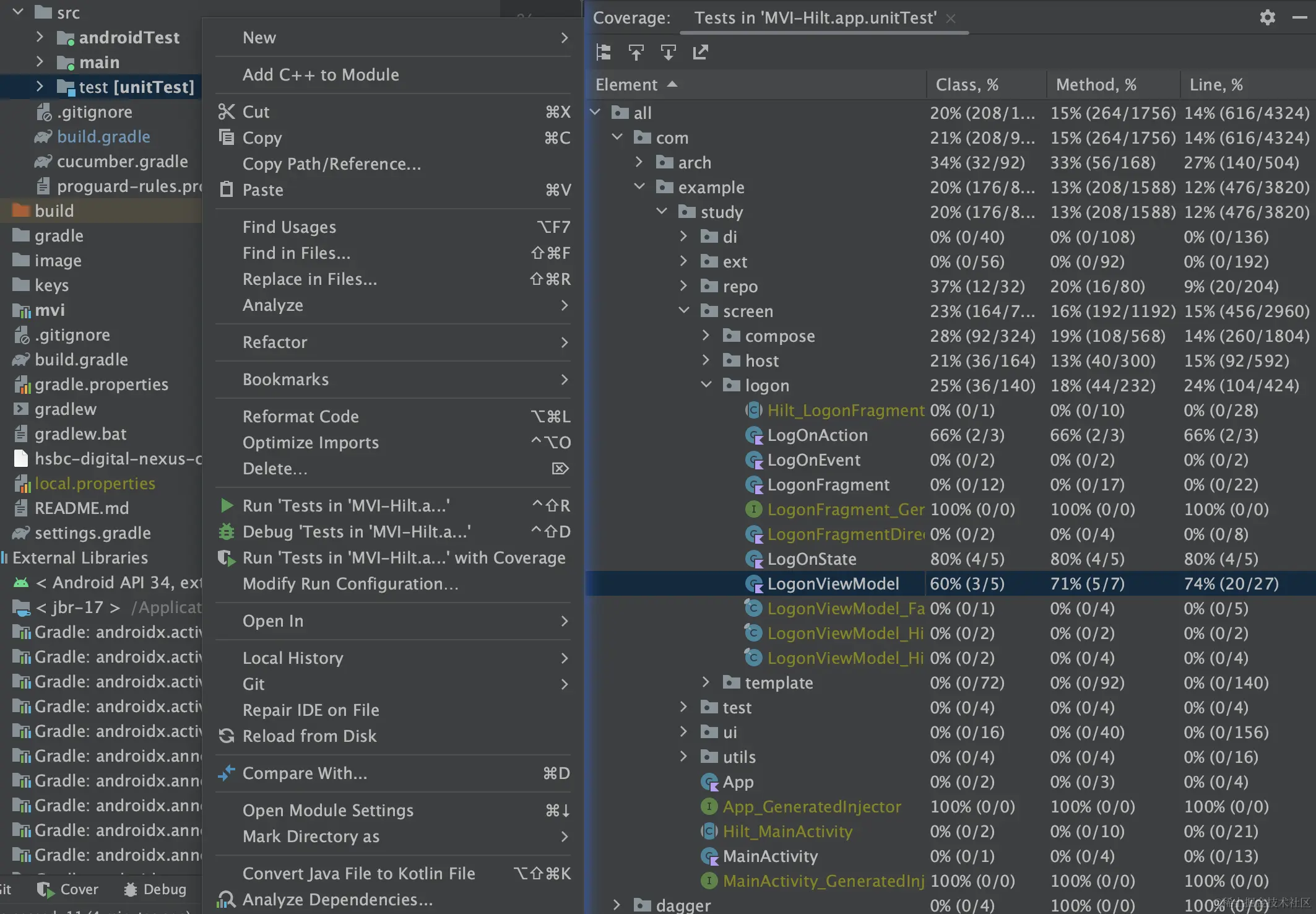Sort by Line, % column header

coord(1247,85)
